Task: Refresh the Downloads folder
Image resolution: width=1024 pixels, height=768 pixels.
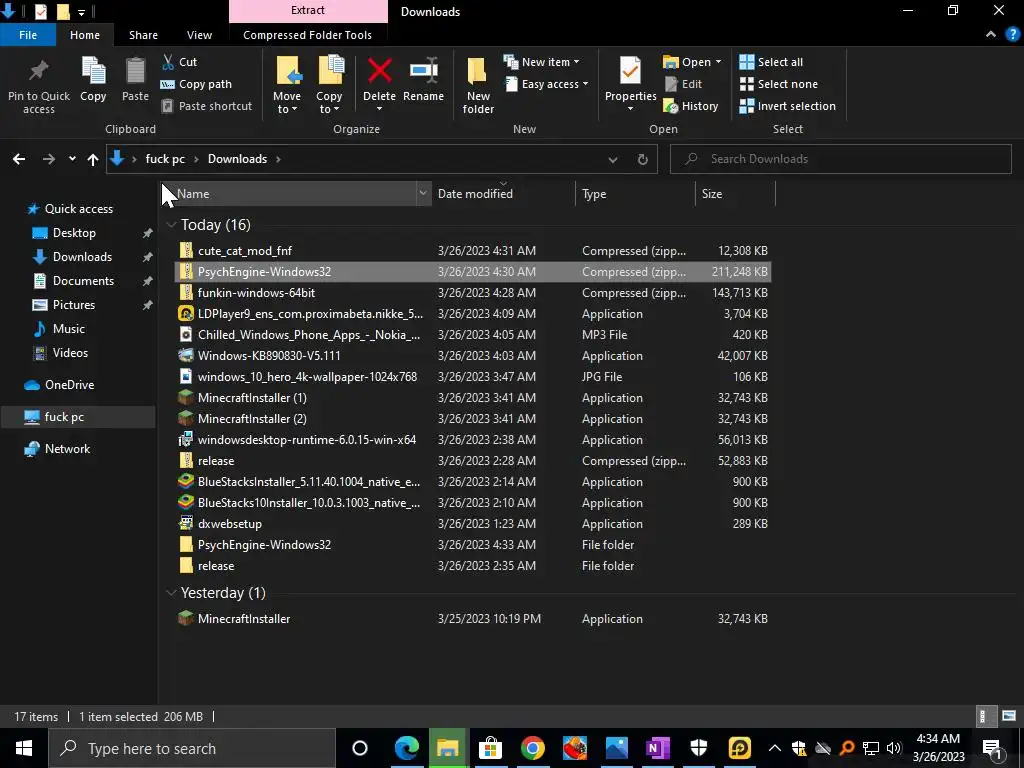Action: [x=643, y=159]
